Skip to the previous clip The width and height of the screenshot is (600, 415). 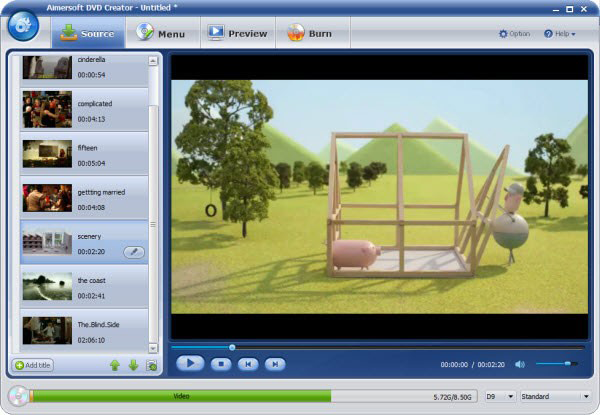[x=248, y=364]
